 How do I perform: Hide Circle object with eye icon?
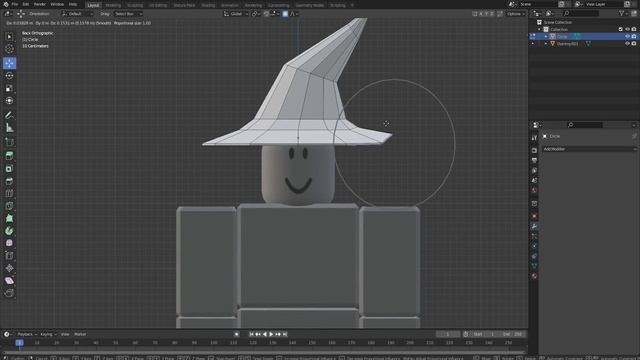pos(627,36)
